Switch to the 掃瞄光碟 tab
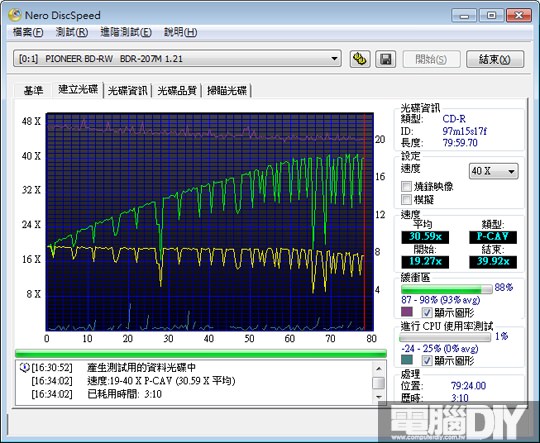The image size is (540, 443). pyautogui.click(x=227, y=91)
